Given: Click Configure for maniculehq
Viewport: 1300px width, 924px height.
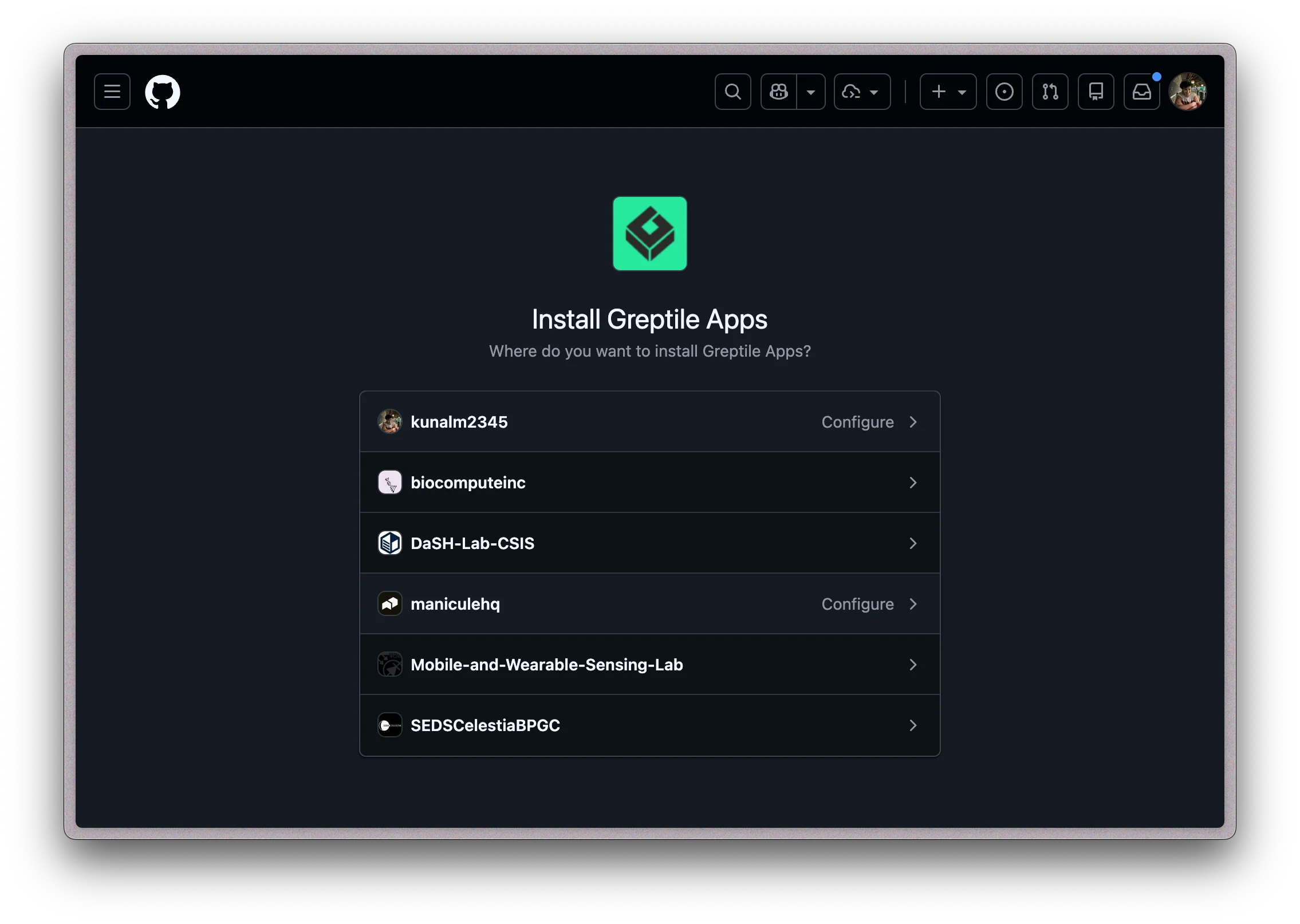Looking at the screenshot, I should (x=857, y=604).
